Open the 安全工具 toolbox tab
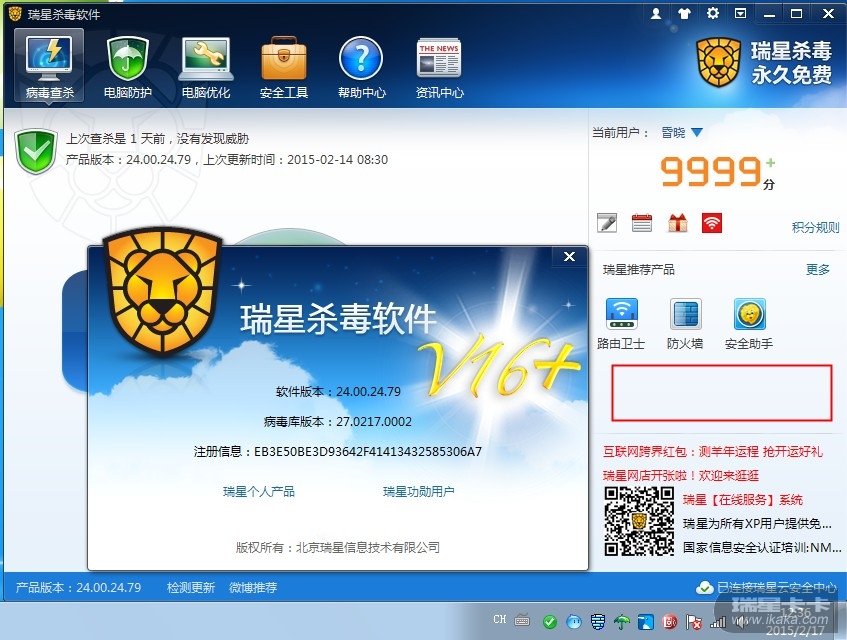Screen dimensions: 847x640 tap(284, 68)
